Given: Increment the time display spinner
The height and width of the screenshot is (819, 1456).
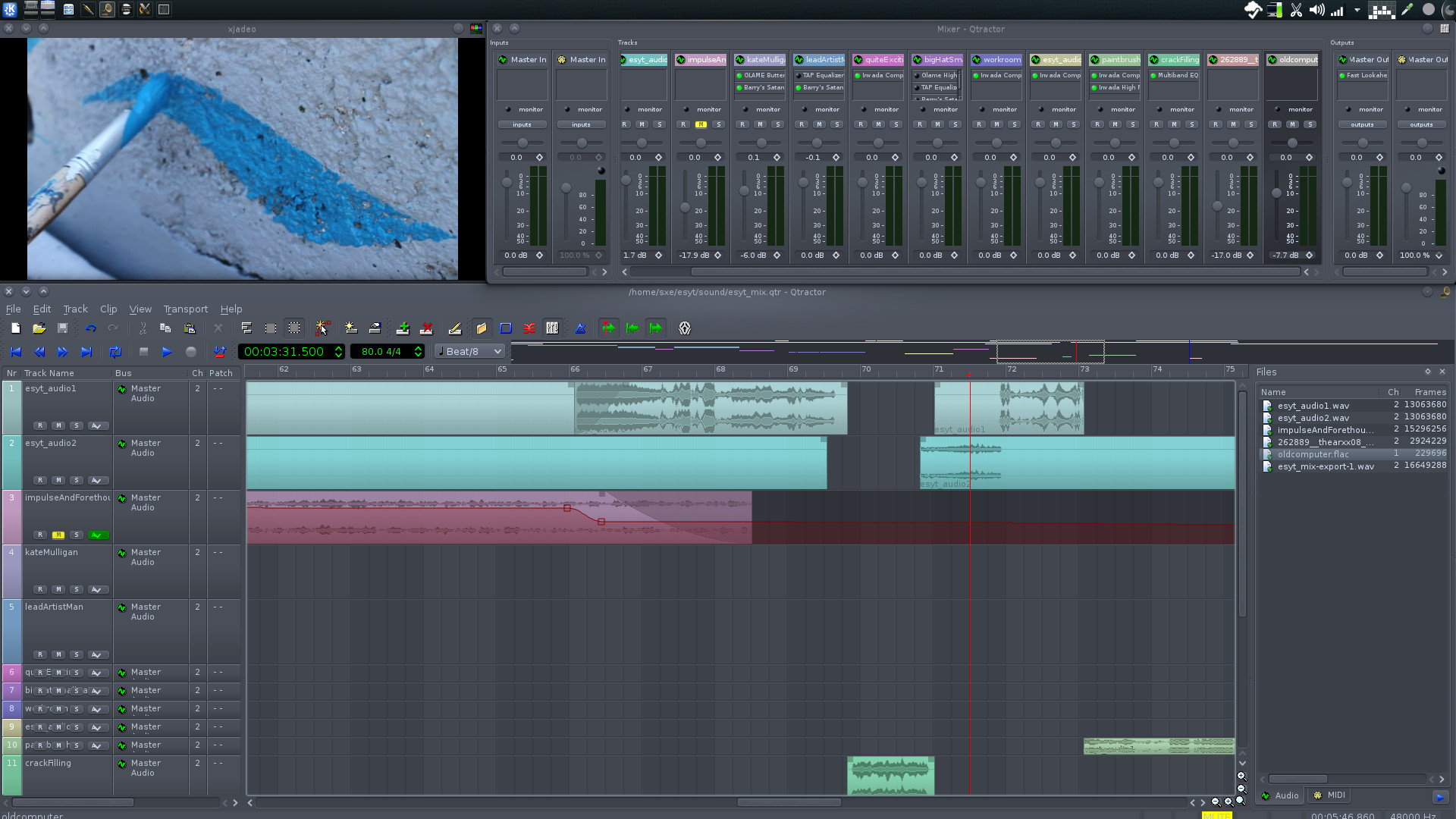Looking at the screenshot, I should tap(338, 348).
